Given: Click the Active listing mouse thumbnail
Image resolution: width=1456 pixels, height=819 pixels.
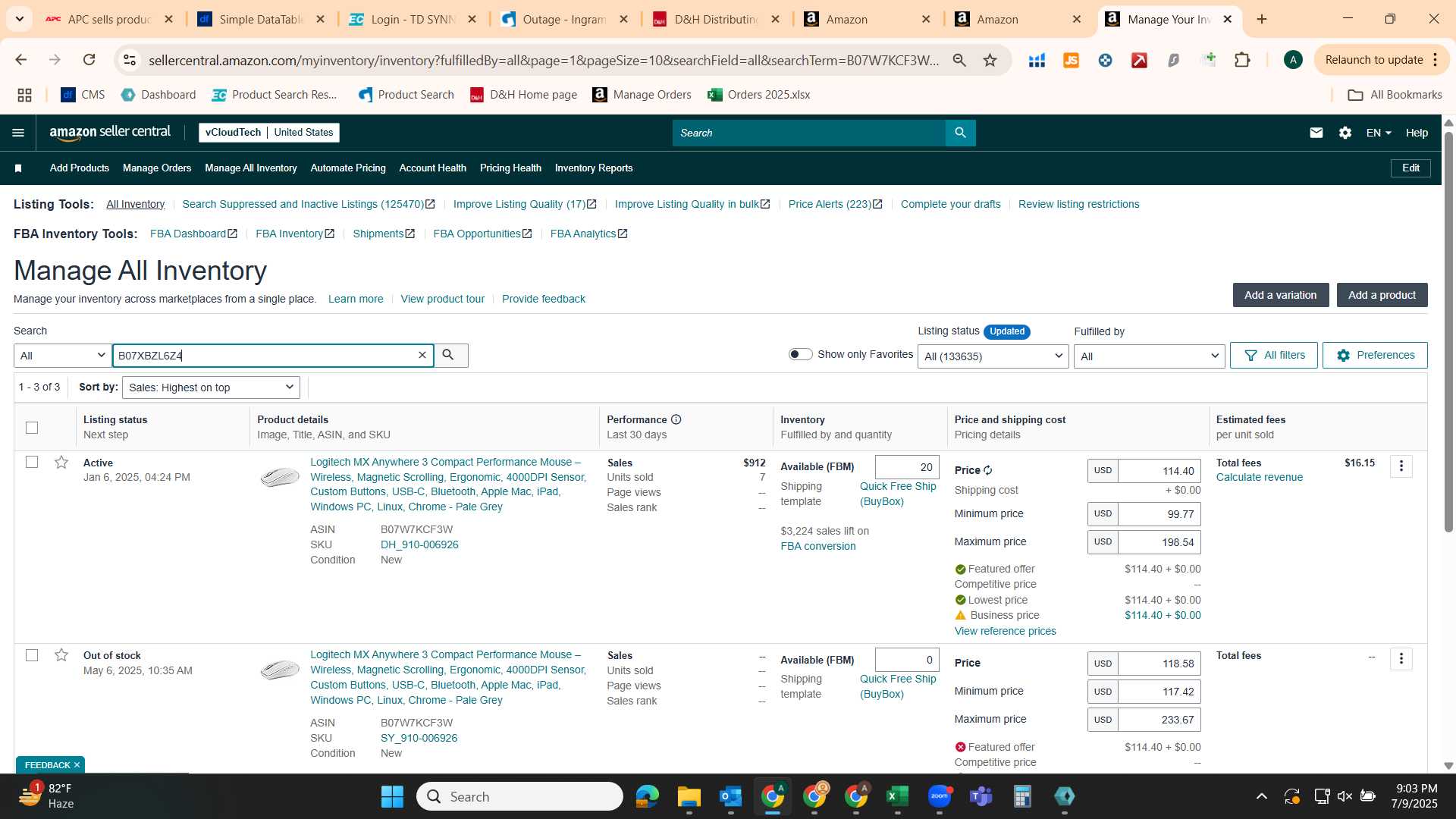Looking at the screenshot, I should point(280,477).
